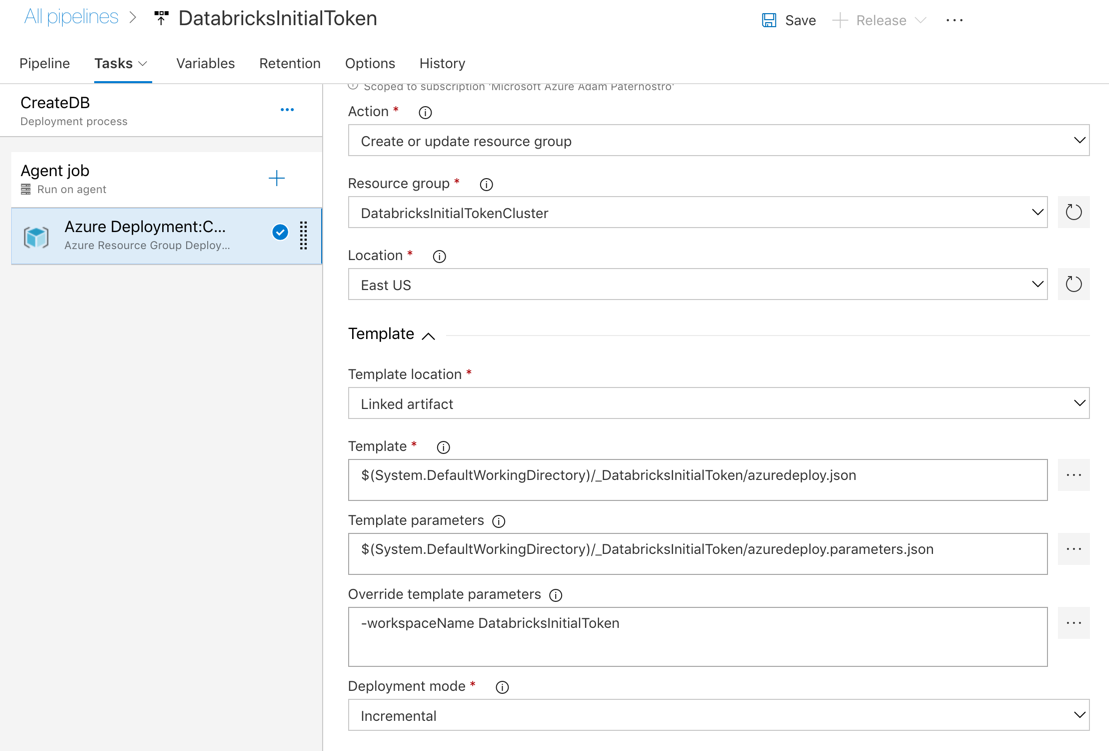
Task: Show info for Location field
Action: [x=439, y=257]
